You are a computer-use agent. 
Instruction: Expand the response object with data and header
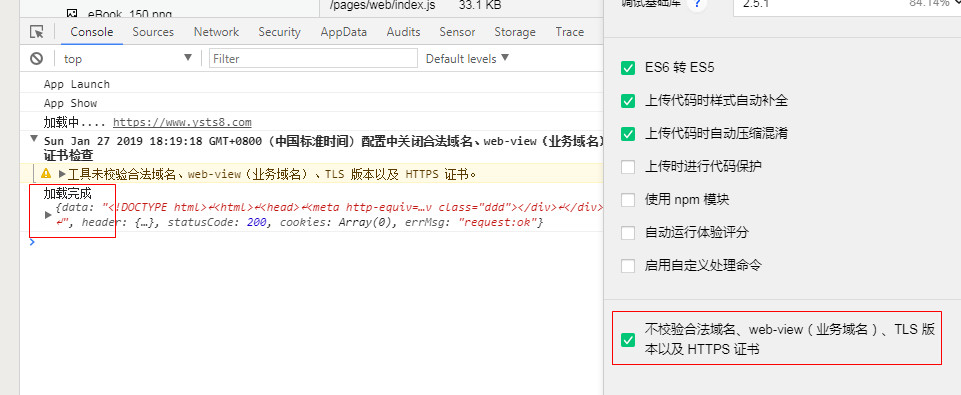(48, 215)
